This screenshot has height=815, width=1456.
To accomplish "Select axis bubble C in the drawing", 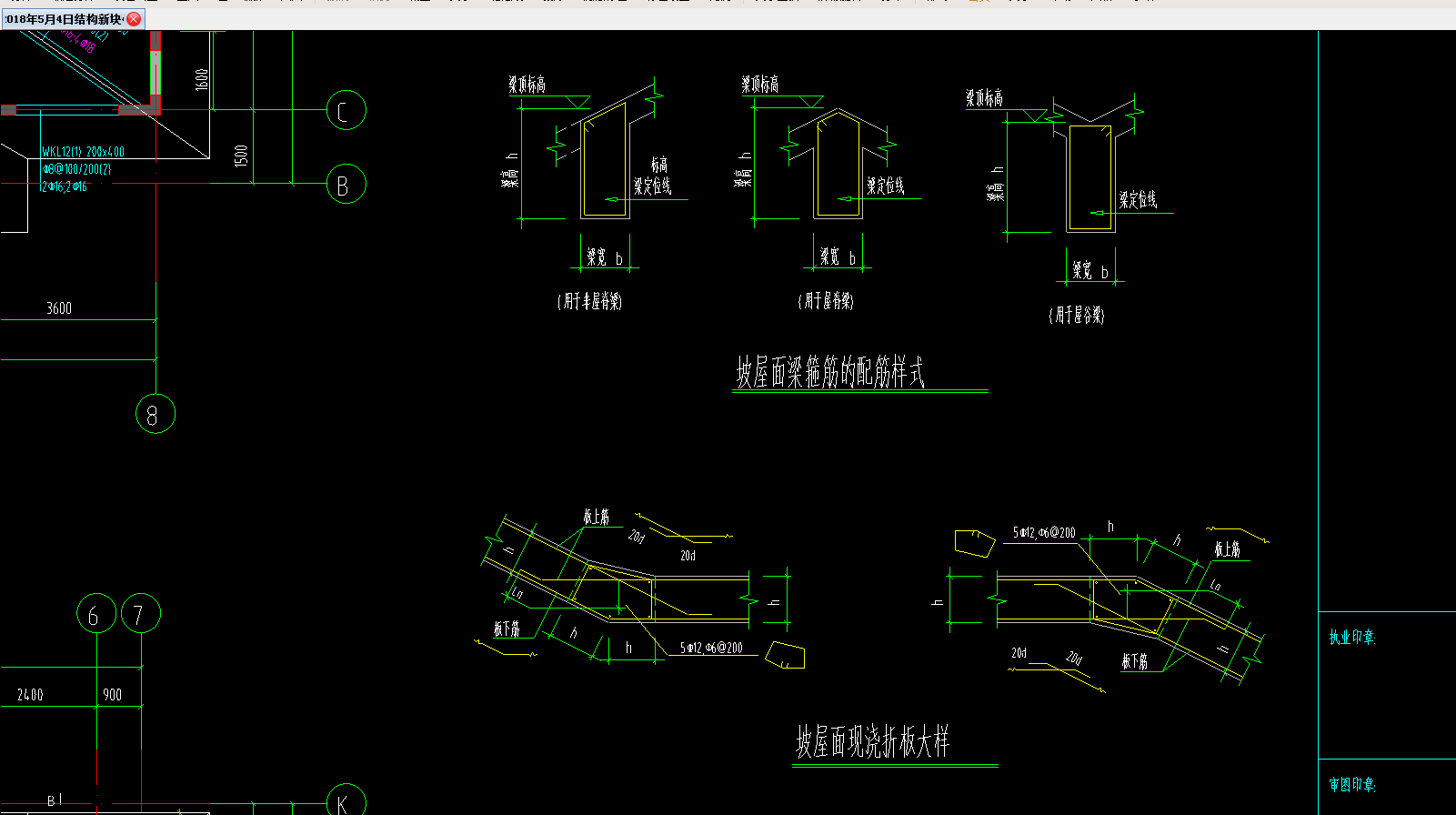I will [346, 111].
